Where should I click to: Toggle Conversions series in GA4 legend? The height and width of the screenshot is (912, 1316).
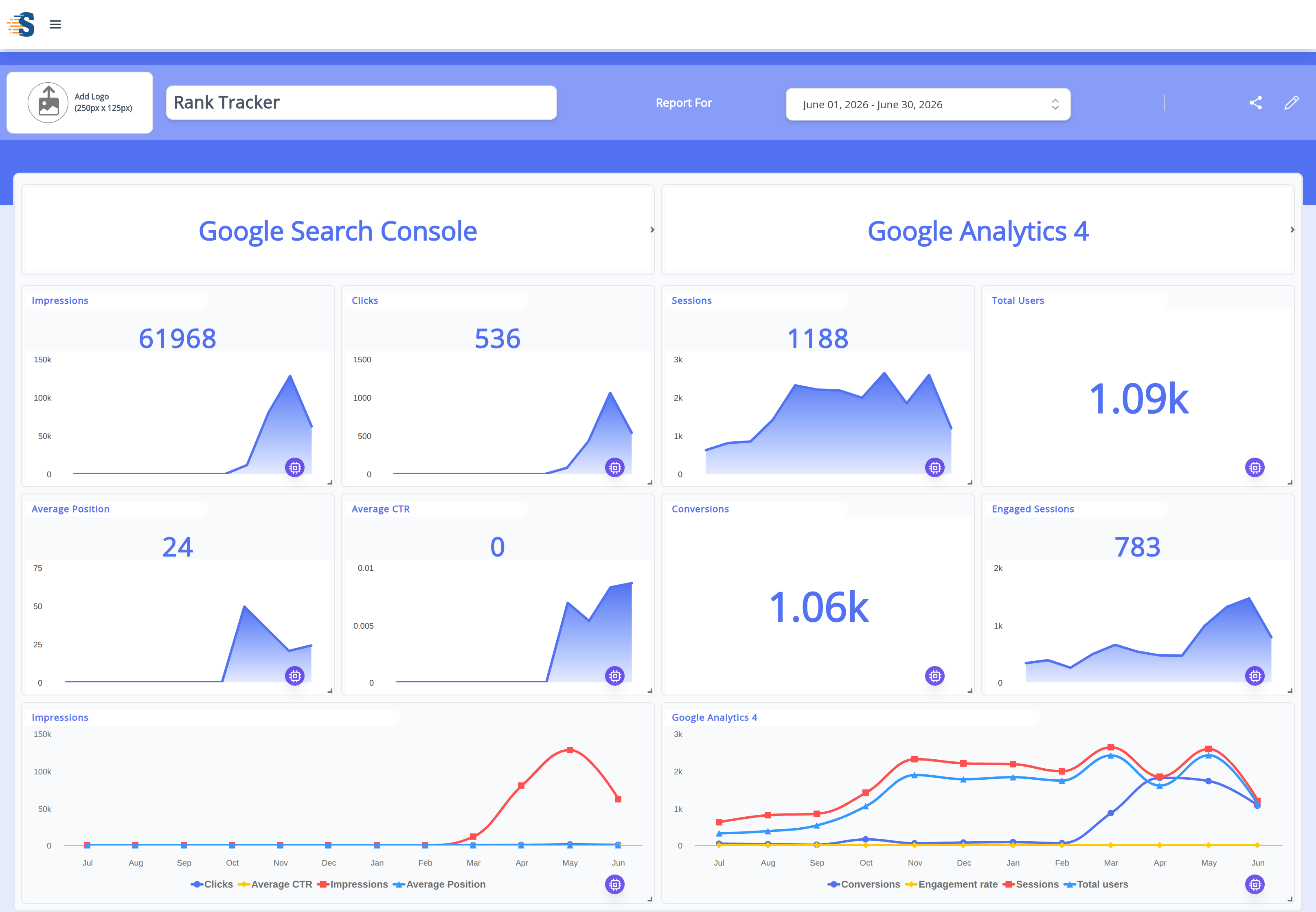(x=864, y=885)
